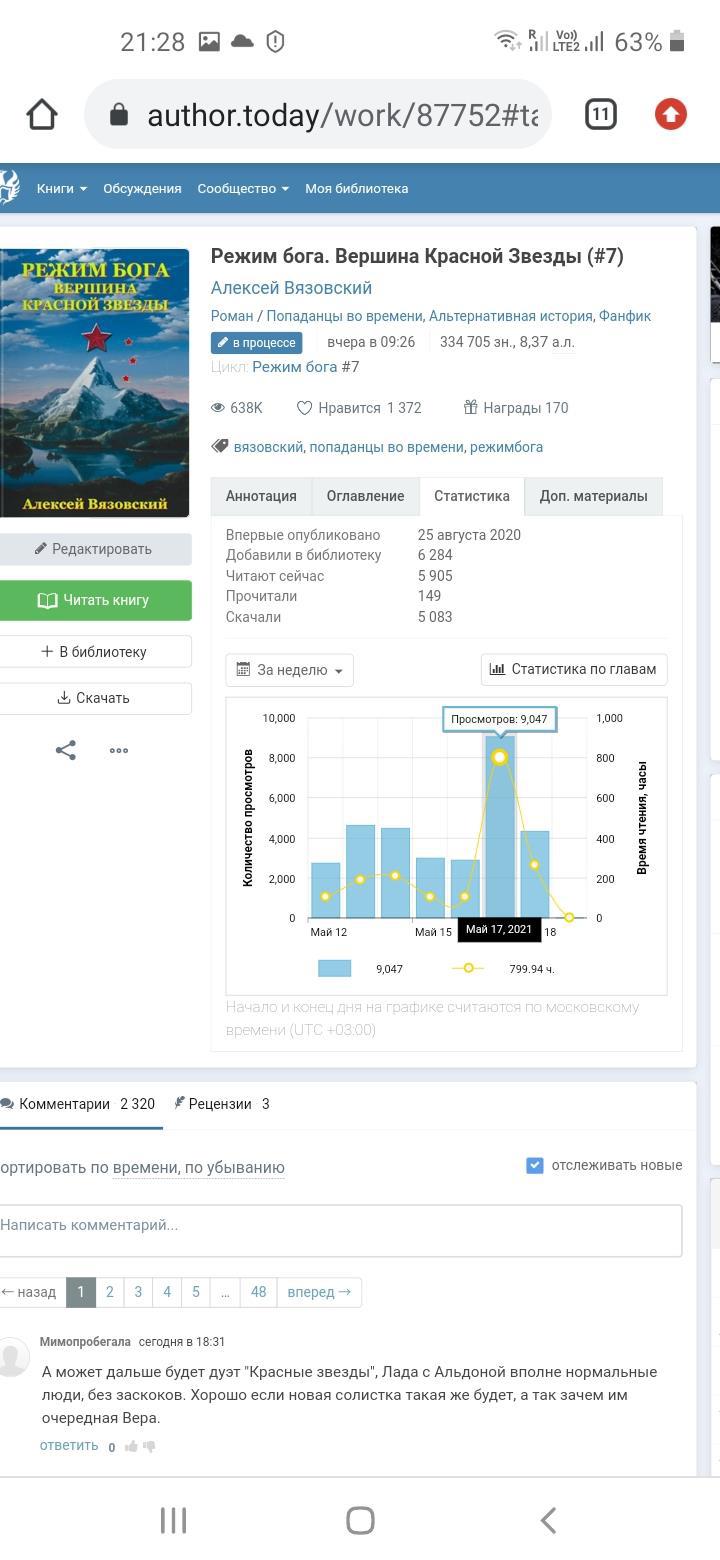Open the Книги dropdown menu
The image size is (720, 1560).
pyautogui.click(x=61, y=188)
